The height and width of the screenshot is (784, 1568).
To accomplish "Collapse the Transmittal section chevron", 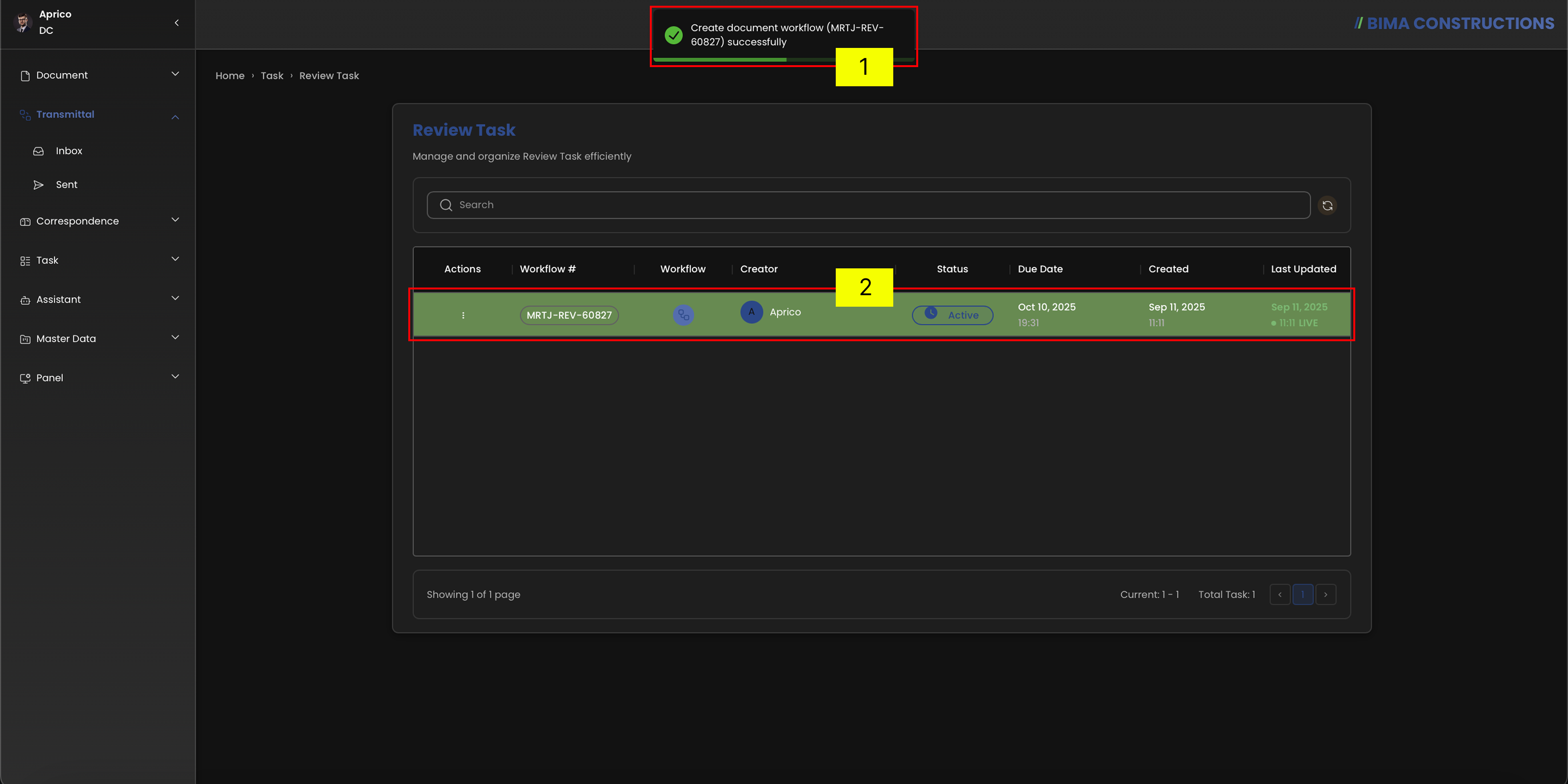I will pyautogui.click(x=175, y=117).
